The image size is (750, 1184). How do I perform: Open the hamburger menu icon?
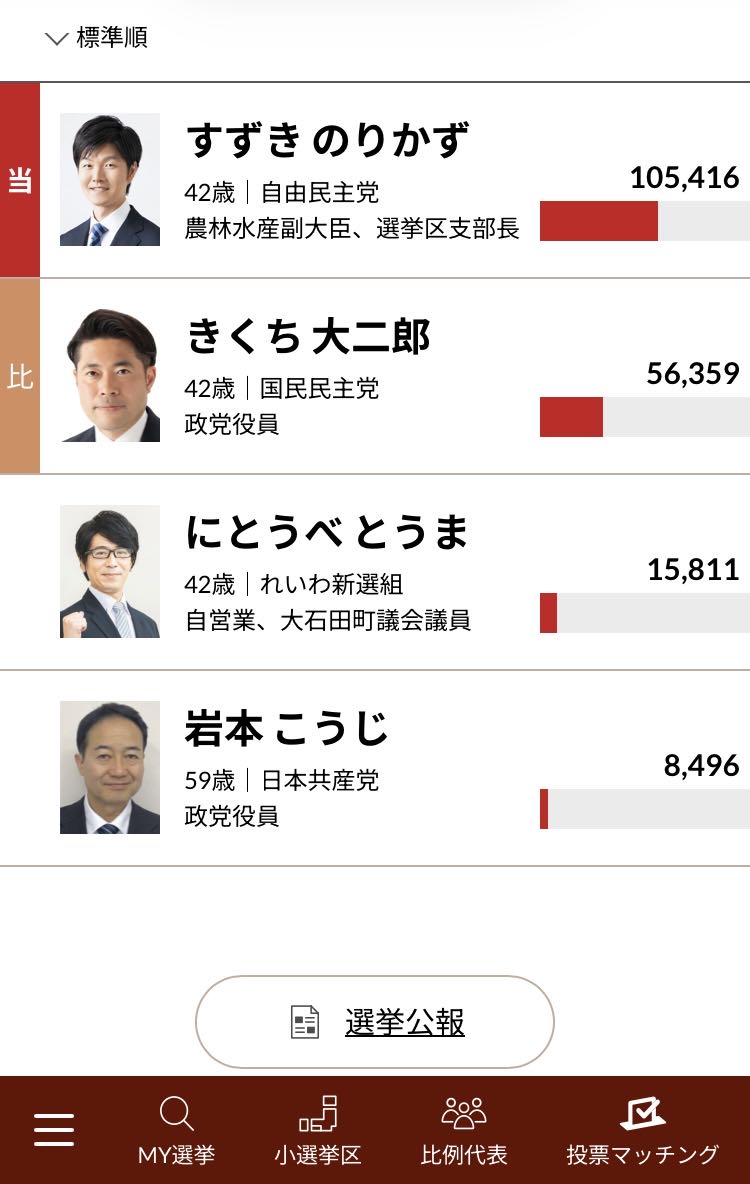[x=54, y=1130]
